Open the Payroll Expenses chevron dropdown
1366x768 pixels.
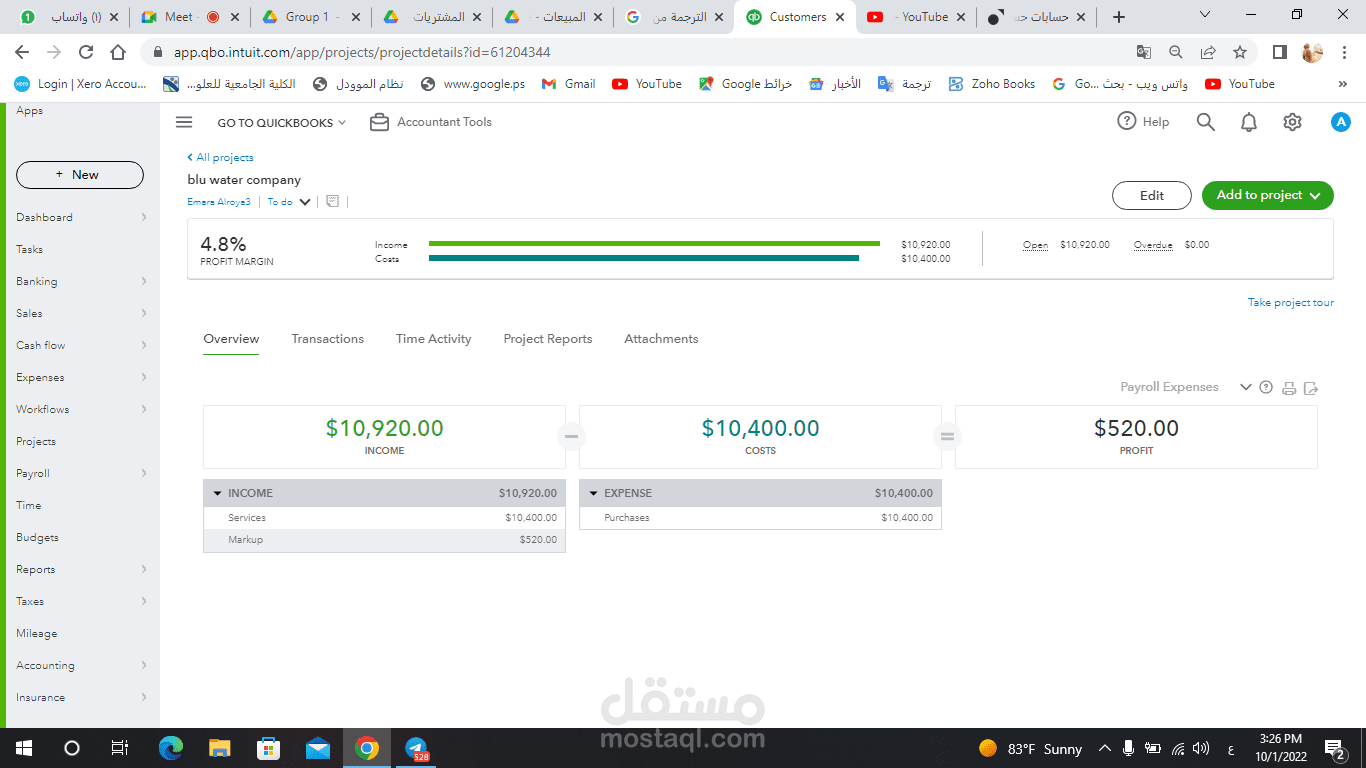[x=1246, y=387]
